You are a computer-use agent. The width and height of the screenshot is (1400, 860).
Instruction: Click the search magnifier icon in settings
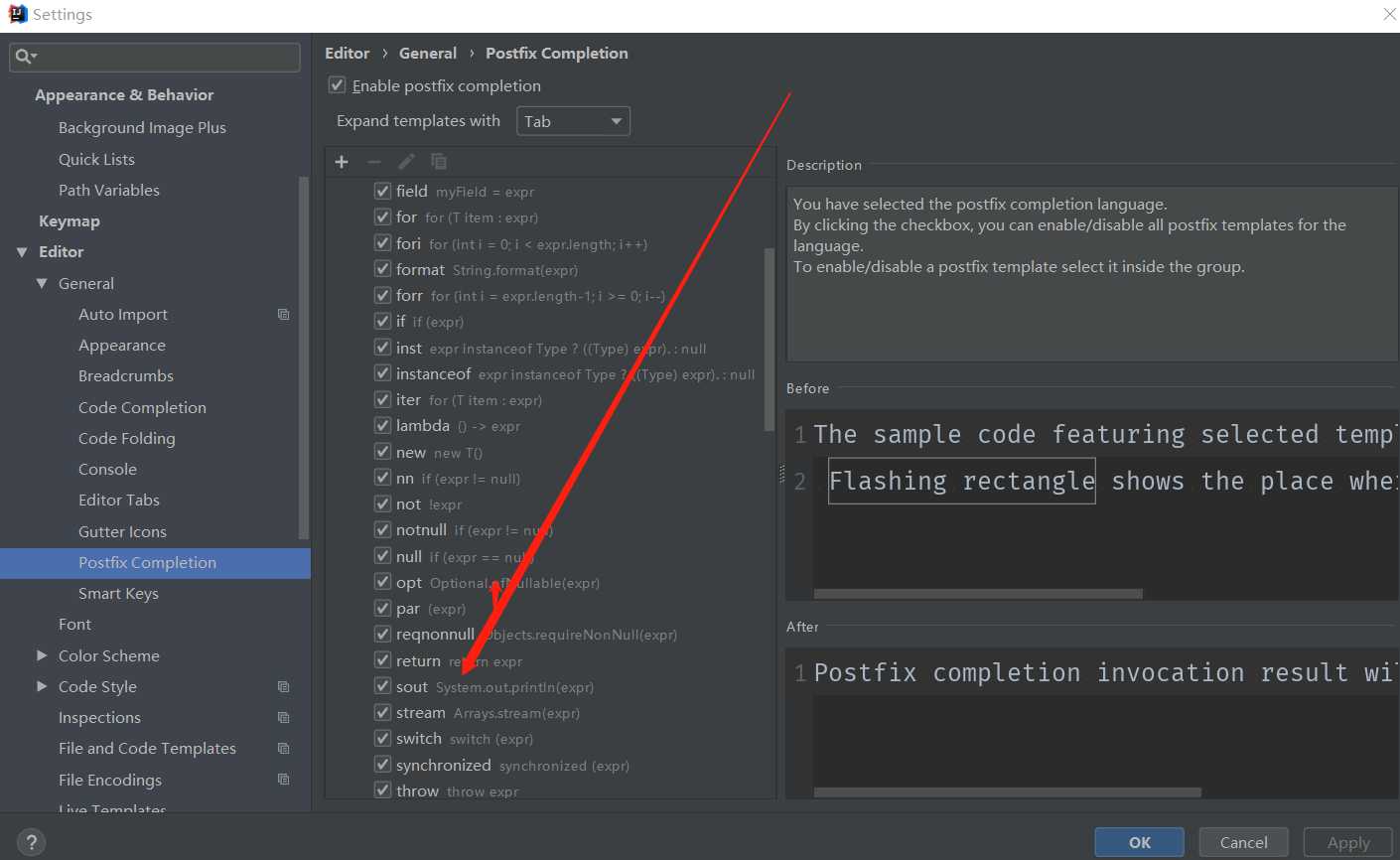point(24,58)
